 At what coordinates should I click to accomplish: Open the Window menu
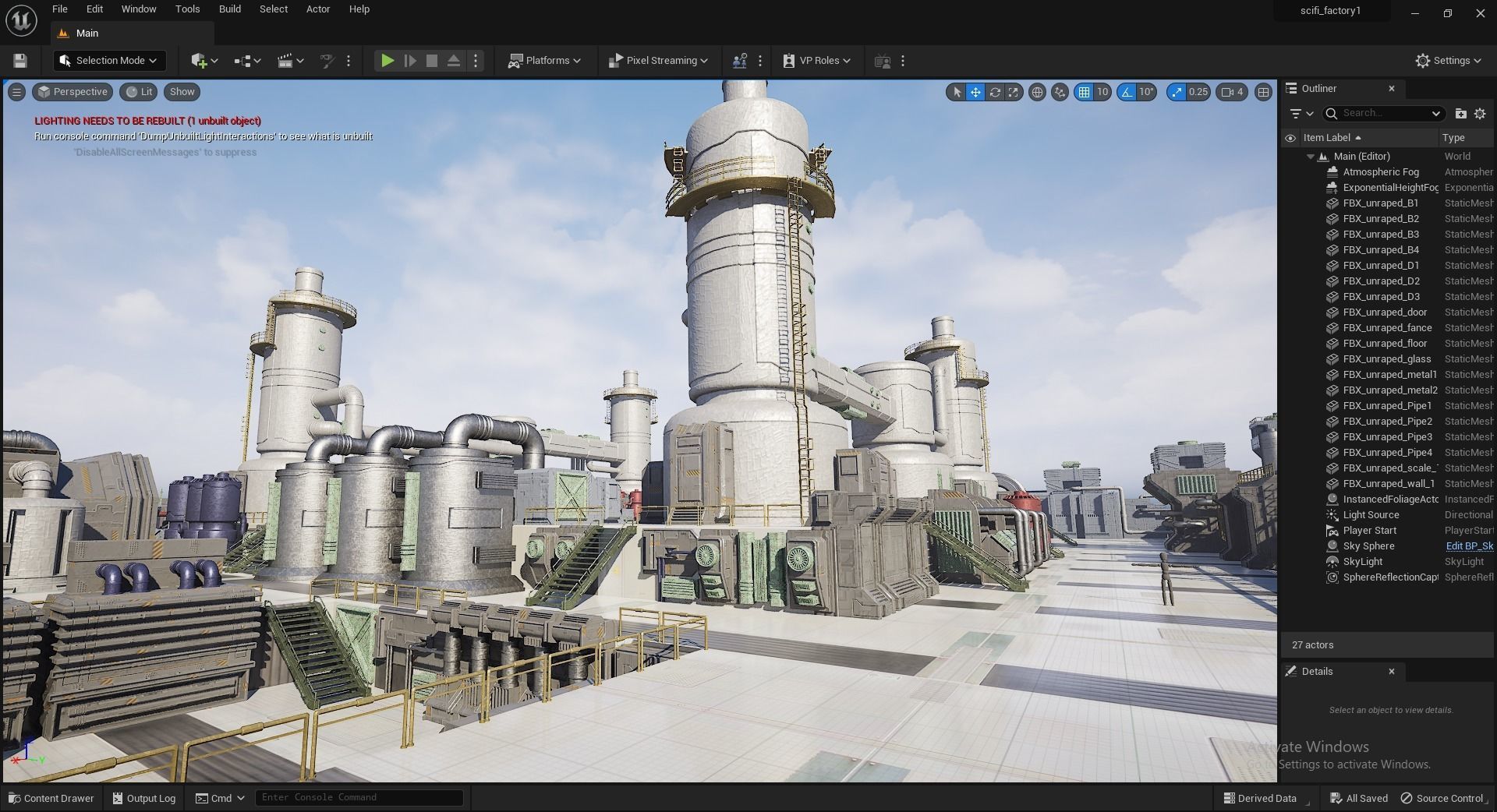pyautogui.click(x=139, y=9)
